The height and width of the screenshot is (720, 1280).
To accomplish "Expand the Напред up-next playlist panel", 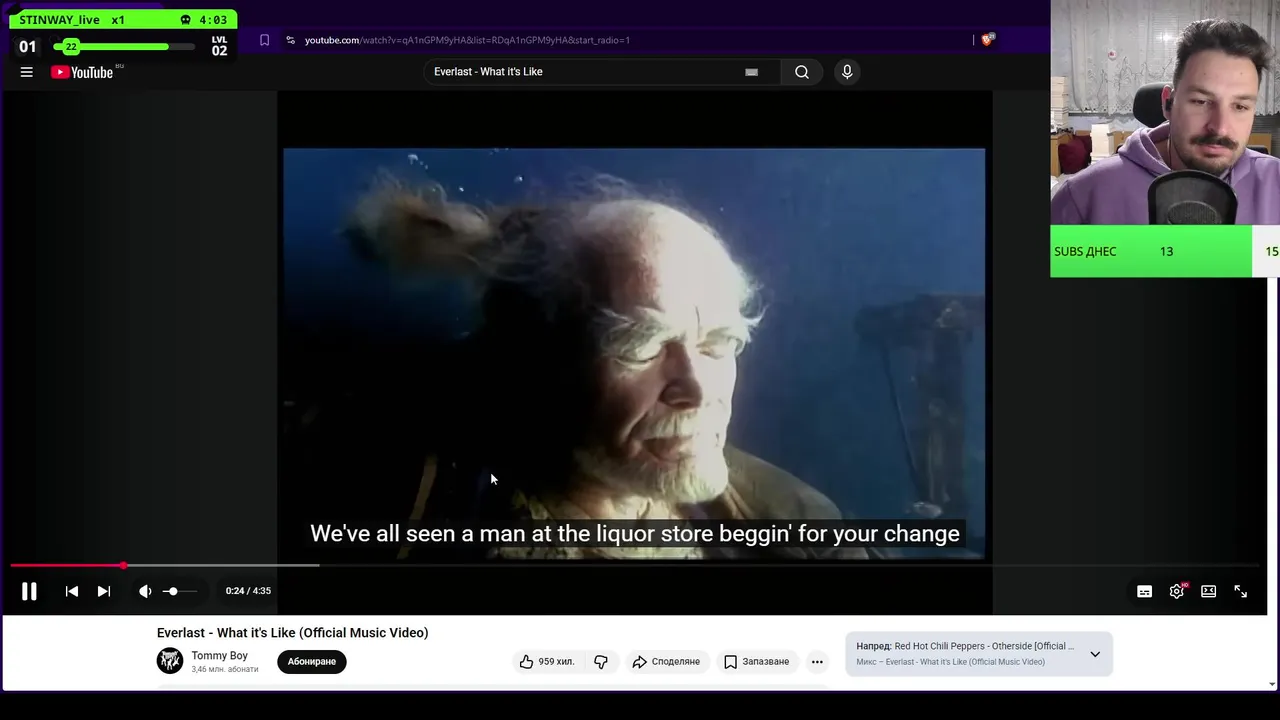I will pyautogui.click(x=1095, y=654).
